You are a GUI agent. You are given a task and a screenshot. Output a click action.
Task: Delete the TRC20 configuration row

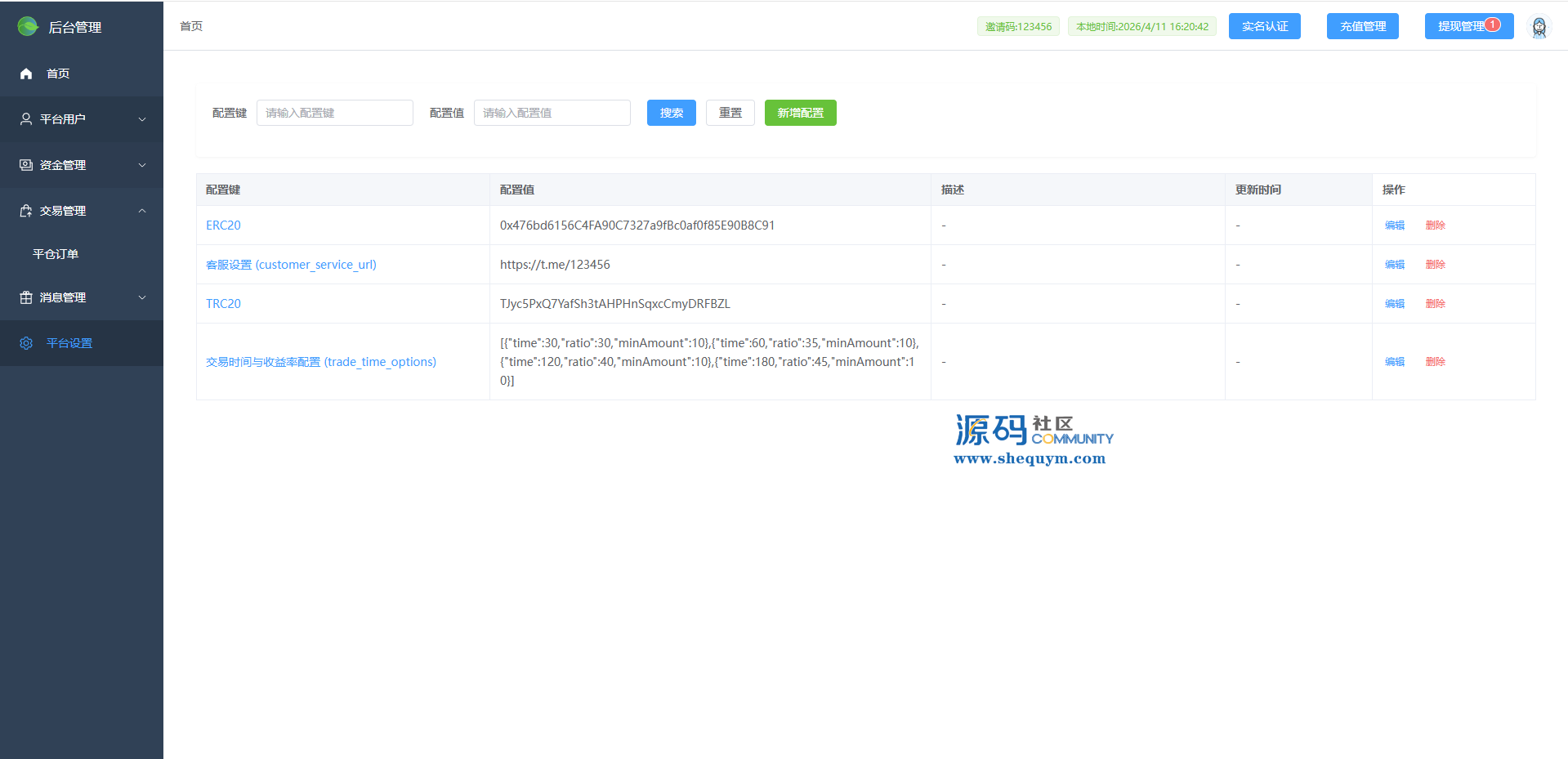click(x=1435, y=304)
